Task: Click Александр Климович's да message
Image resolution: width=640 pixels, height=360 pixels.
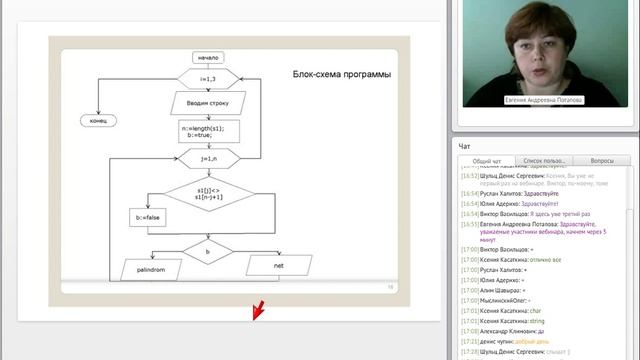Action: (x=502, y=331)
